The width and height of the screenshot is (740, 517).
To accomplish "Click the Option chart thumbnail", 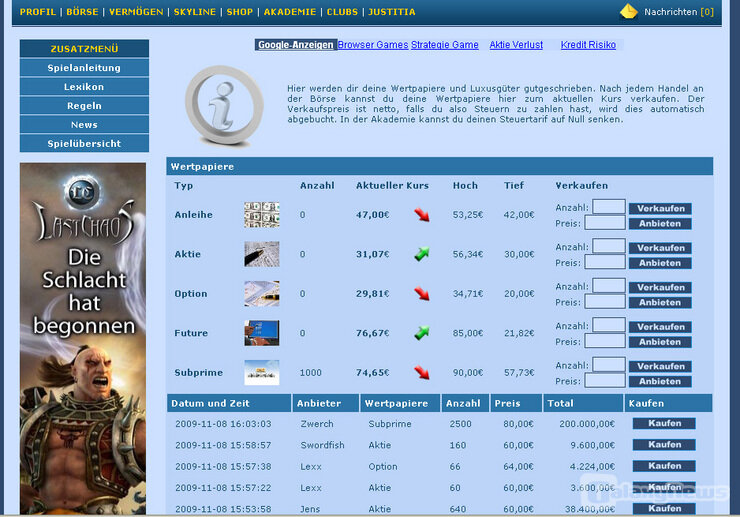I will tap(261, 293).
